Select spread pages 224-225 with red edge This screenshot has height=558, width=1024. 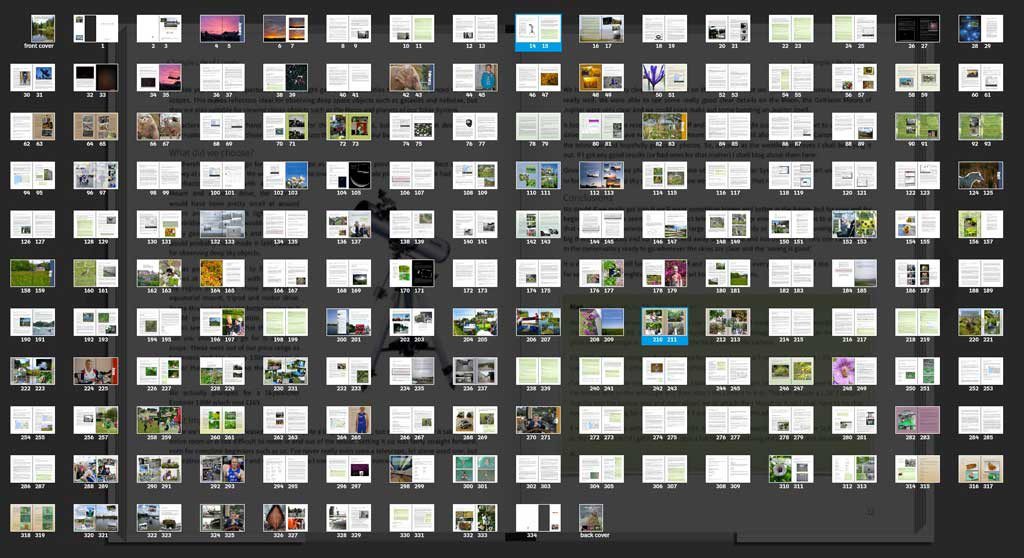[95, 371]
